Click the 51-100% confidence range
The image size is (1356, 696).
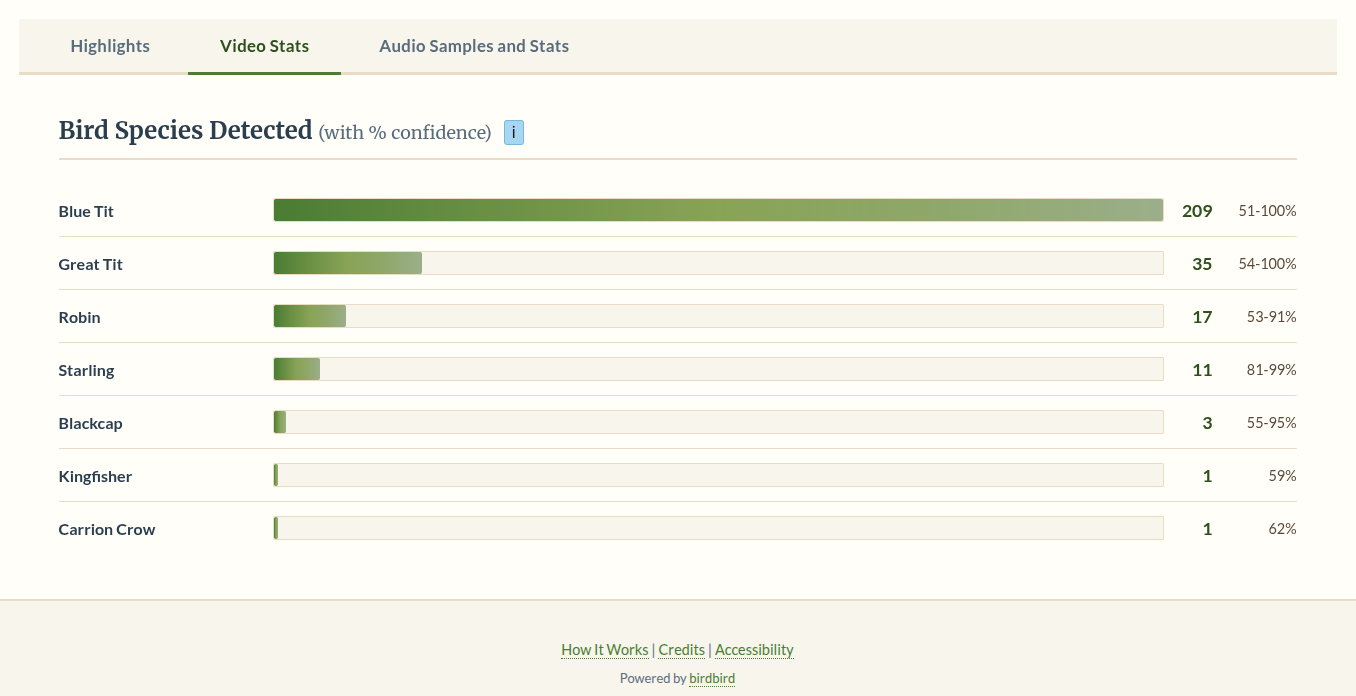click(x=1267, y=211)
